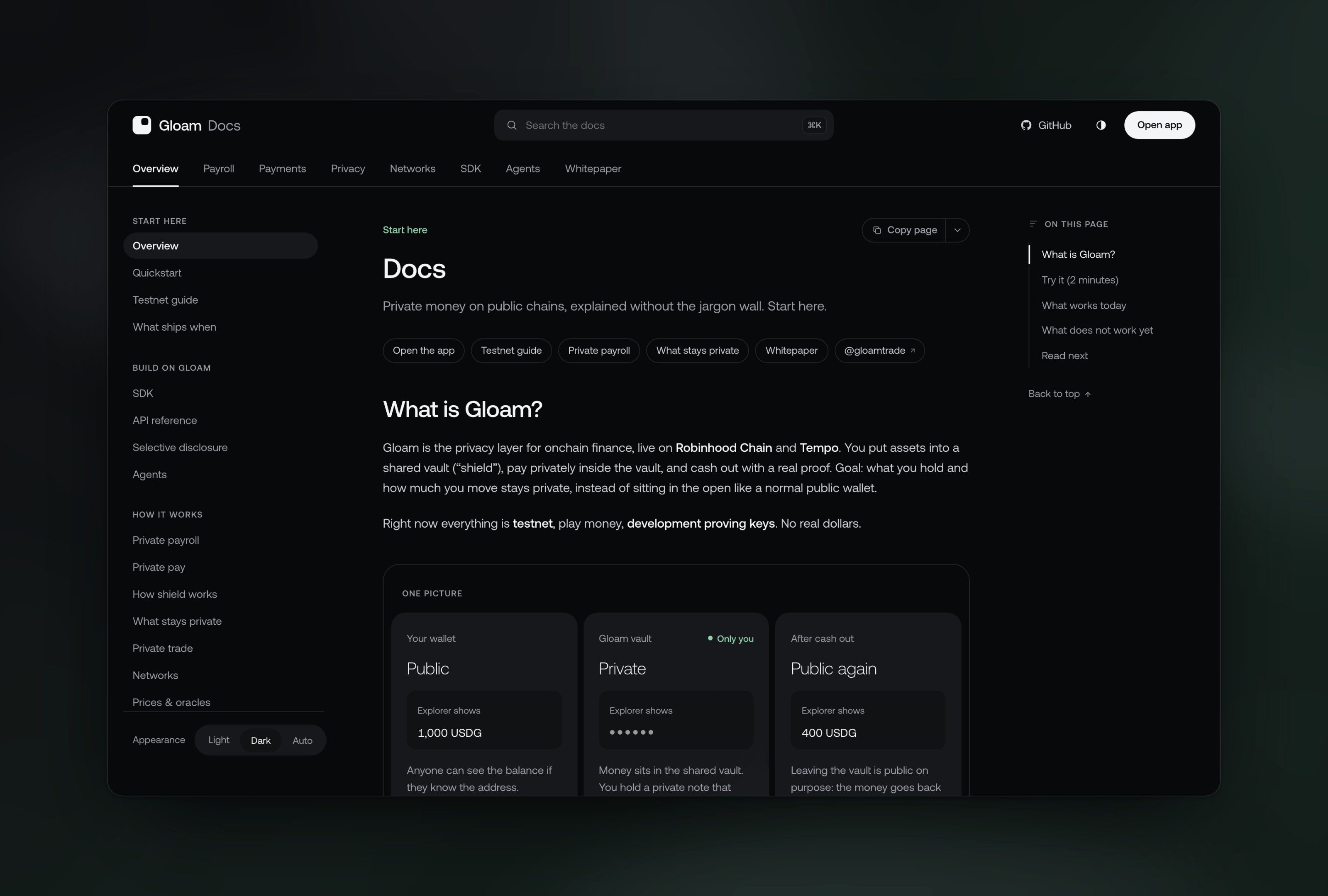This screenshot has height=896, width=1328.
Task: Click the Copy page button
Action: pyautogui.click(x=903, y=230)
